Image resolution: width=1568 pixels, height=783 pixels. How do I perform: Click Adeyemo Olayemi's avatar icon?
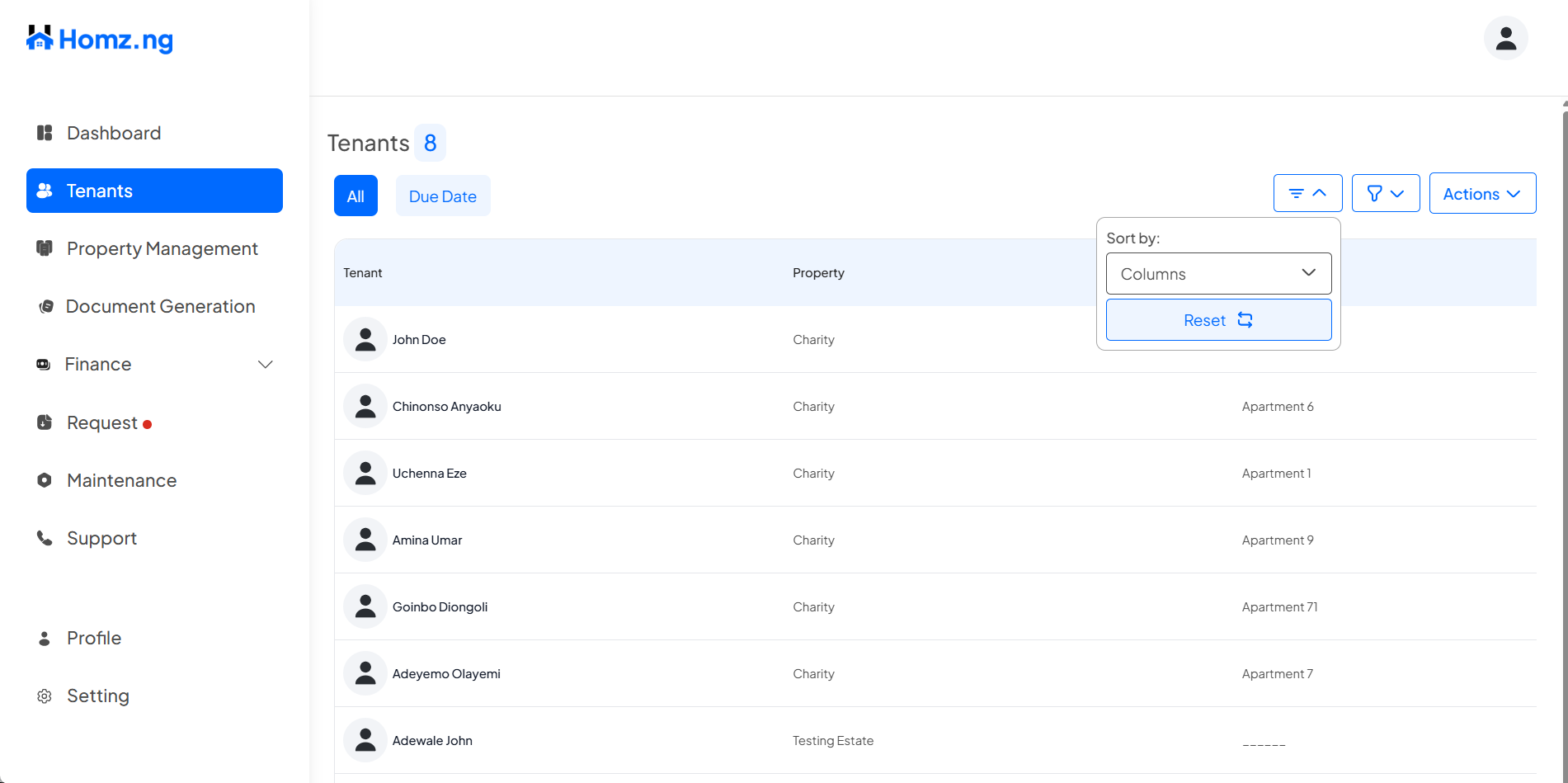365,673
